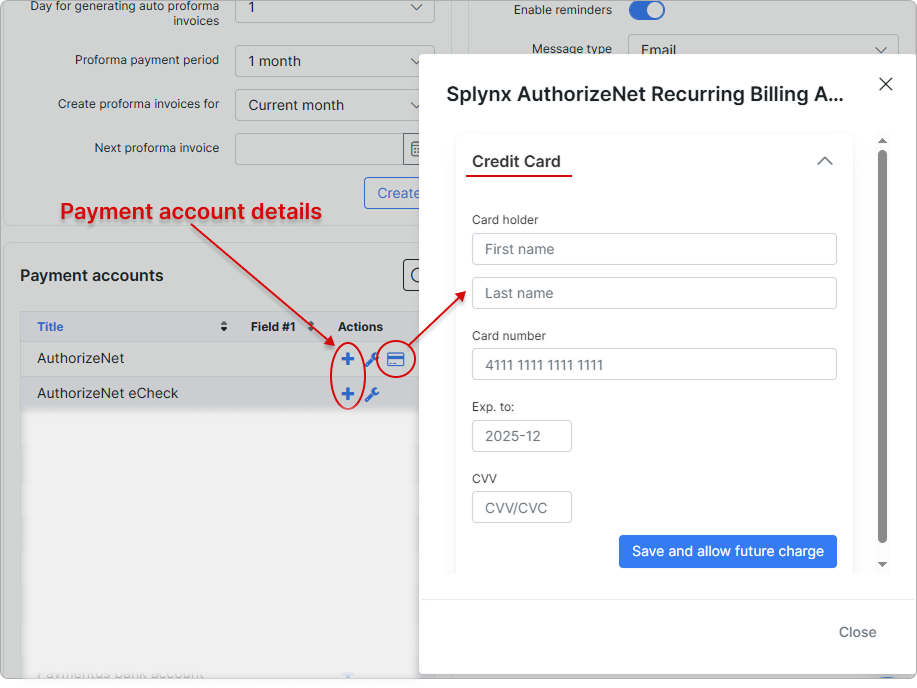
Task: Select the Credit Card section header
Action: click(x=516, y=161)
